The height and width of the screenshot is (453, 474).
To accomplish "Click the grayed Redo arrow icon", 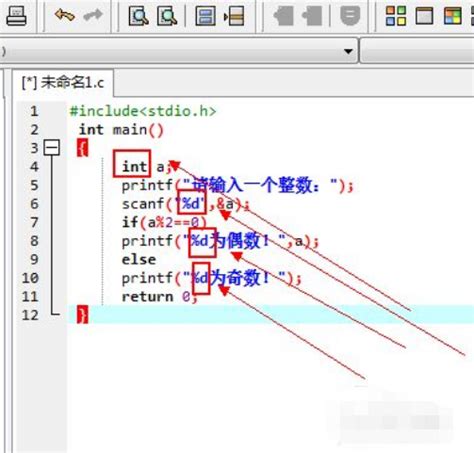I will click(93, 15).
